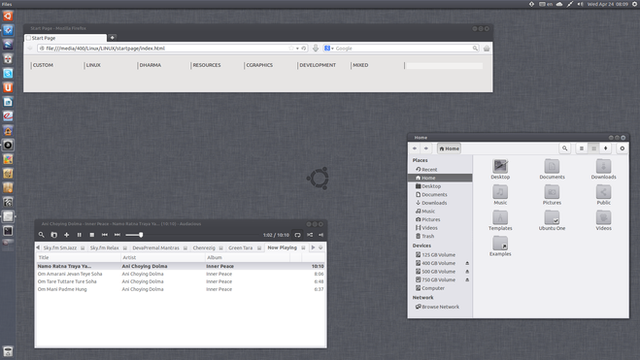640x360 pixels.
Task: Click the add files plus icon in Audacious
Action: pyautogui.click(x=67, y=235)
